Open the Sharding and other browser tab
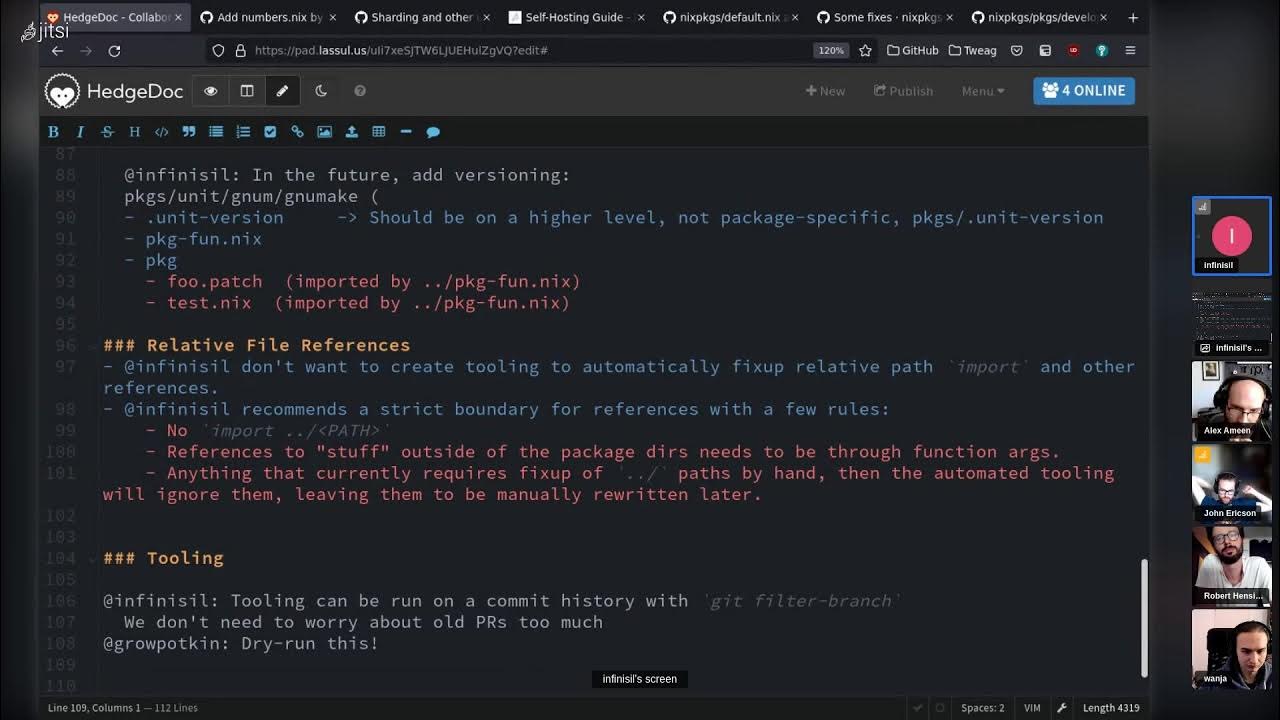This screenshot has height=720, width=1280. pyautogui.click(x=413, y=17)
